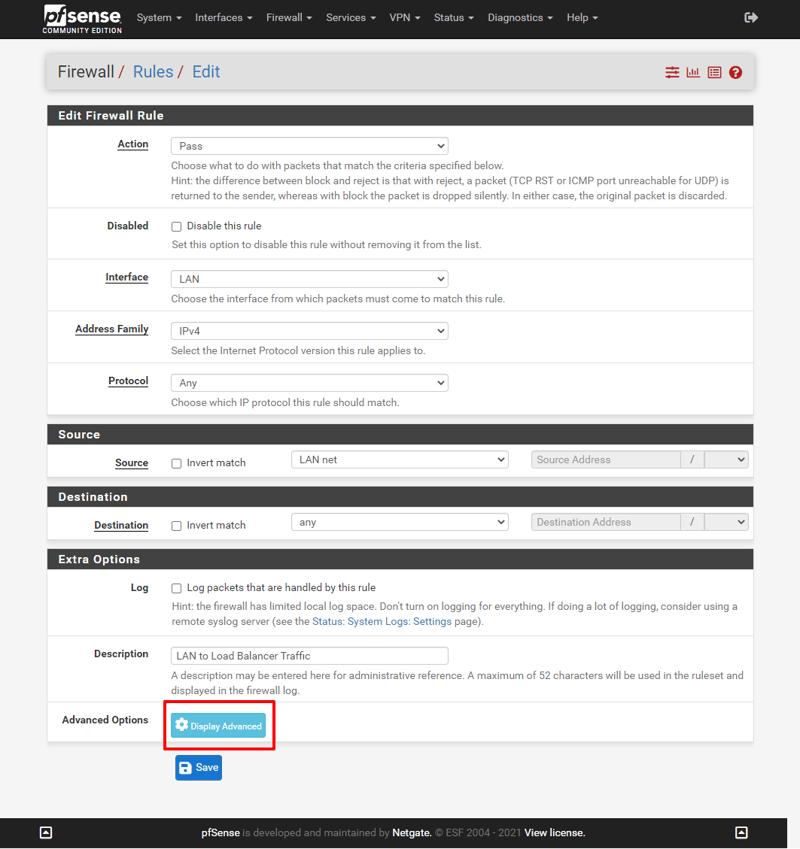Click bottom-right footer collapse arrow icon
Viewport: 800px width, 849px height.
[741, 832]
